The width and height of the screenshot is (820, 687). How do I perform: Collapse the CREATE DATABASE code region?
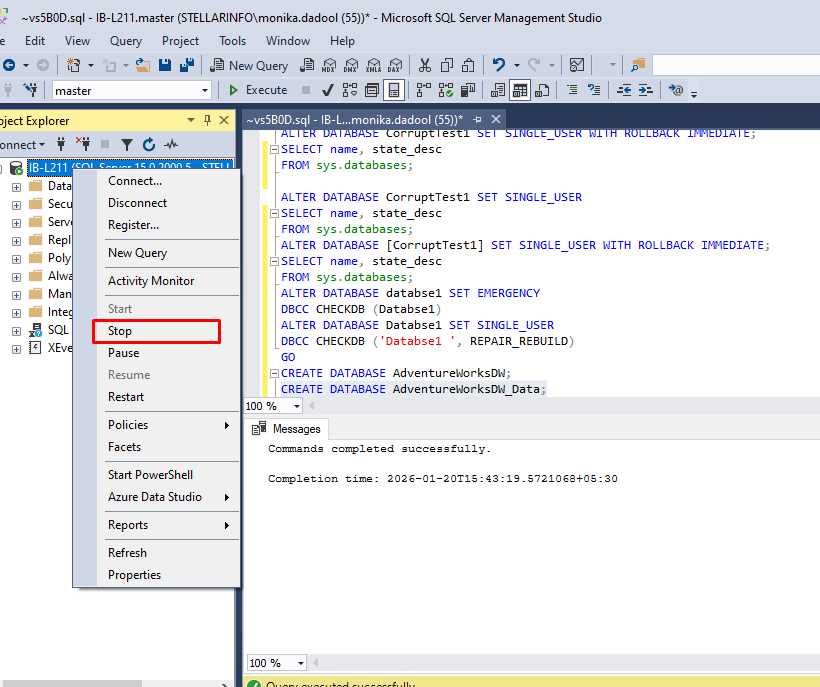274,372
